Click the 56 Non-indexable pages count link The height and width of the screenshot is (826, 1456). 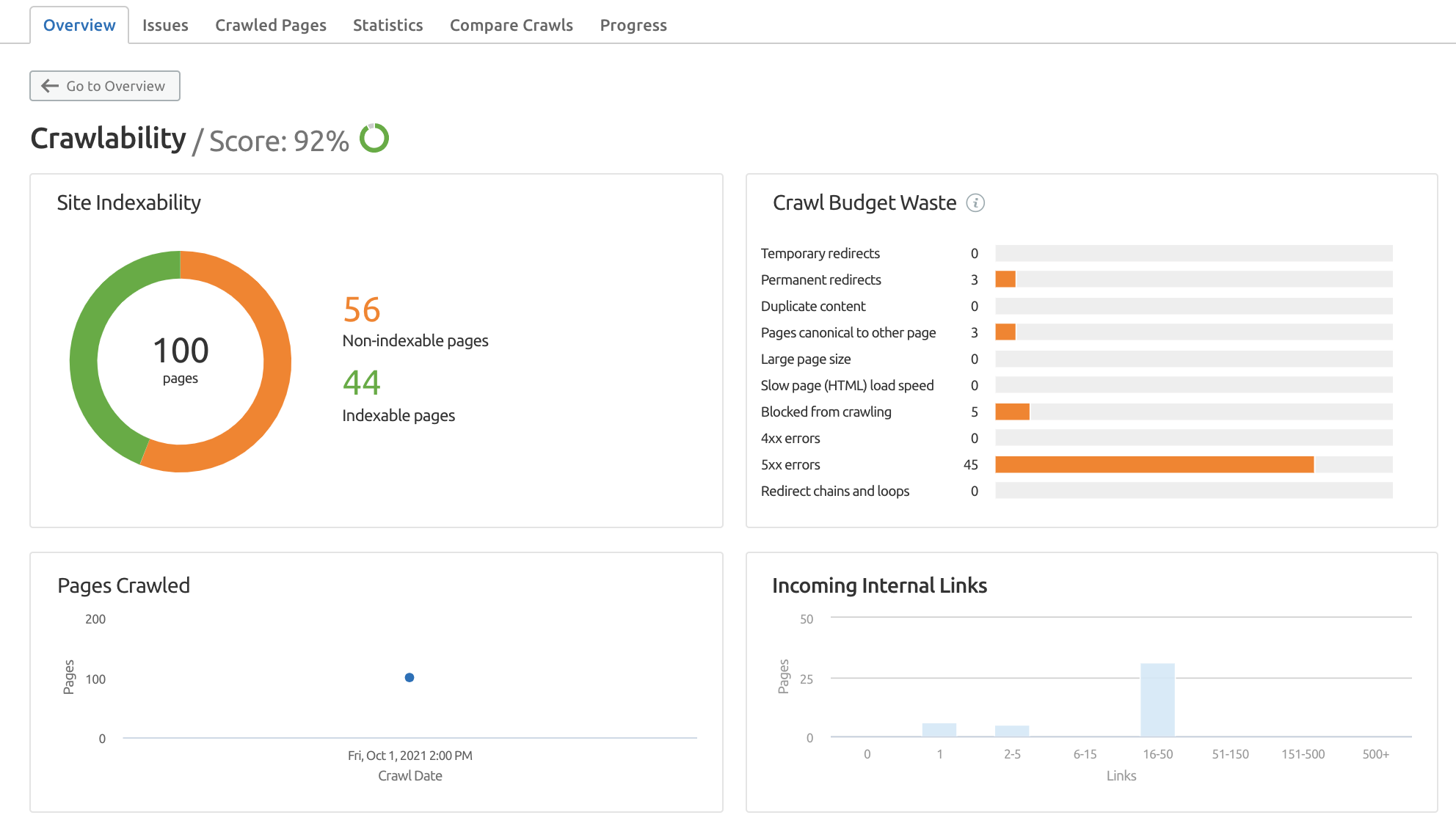[360, 308]
